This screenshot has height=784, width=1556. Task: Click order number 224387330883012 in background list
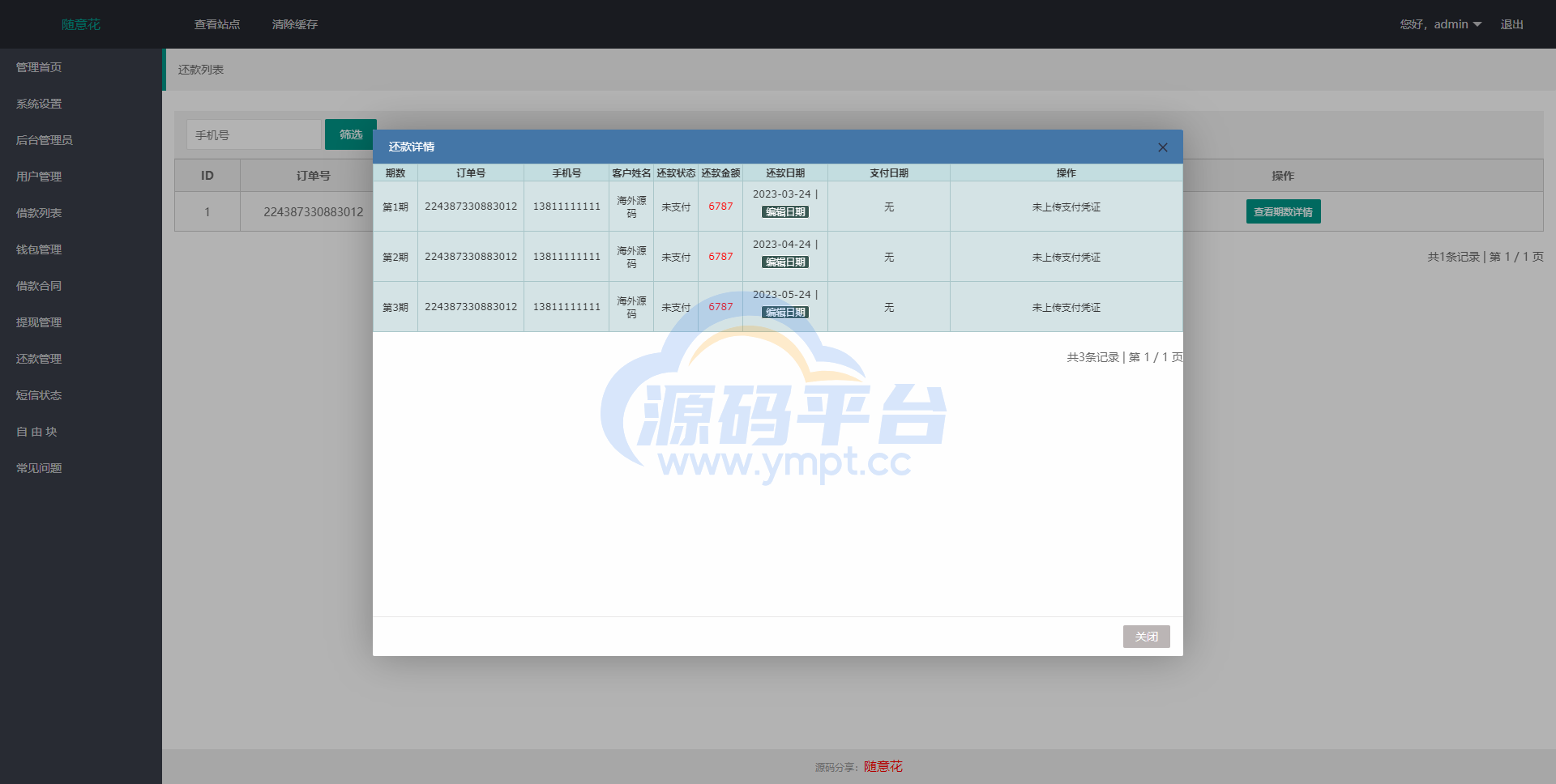(x=314, y=212)
